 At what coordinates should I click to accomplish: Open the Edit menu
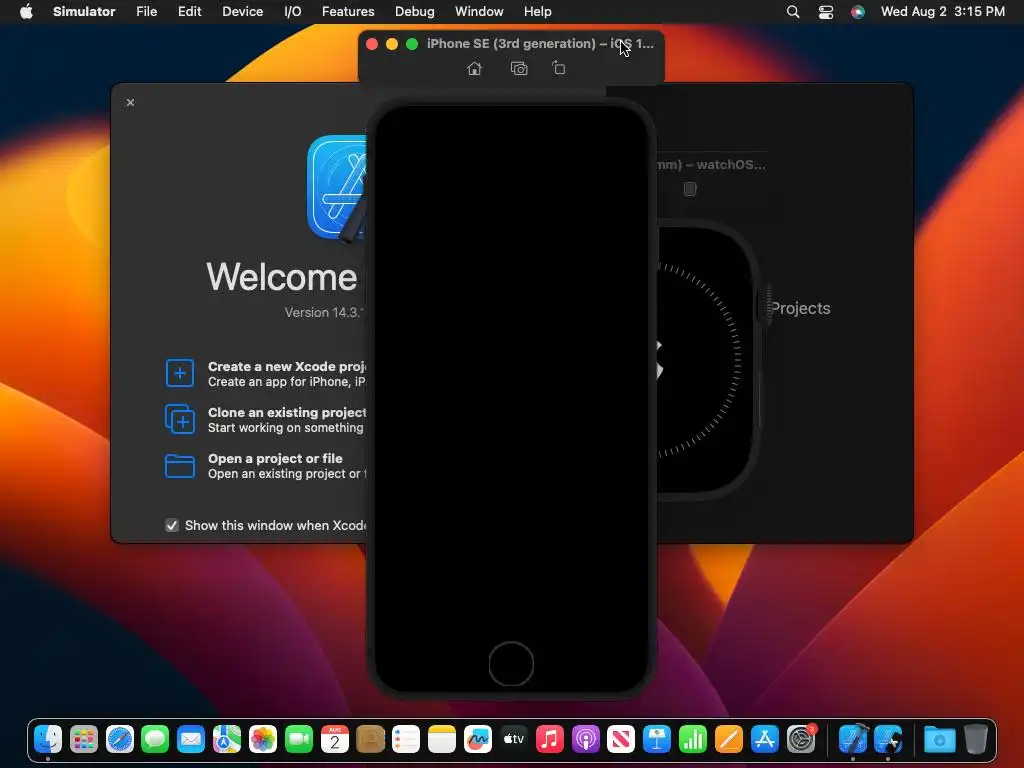tap(189, 11)
